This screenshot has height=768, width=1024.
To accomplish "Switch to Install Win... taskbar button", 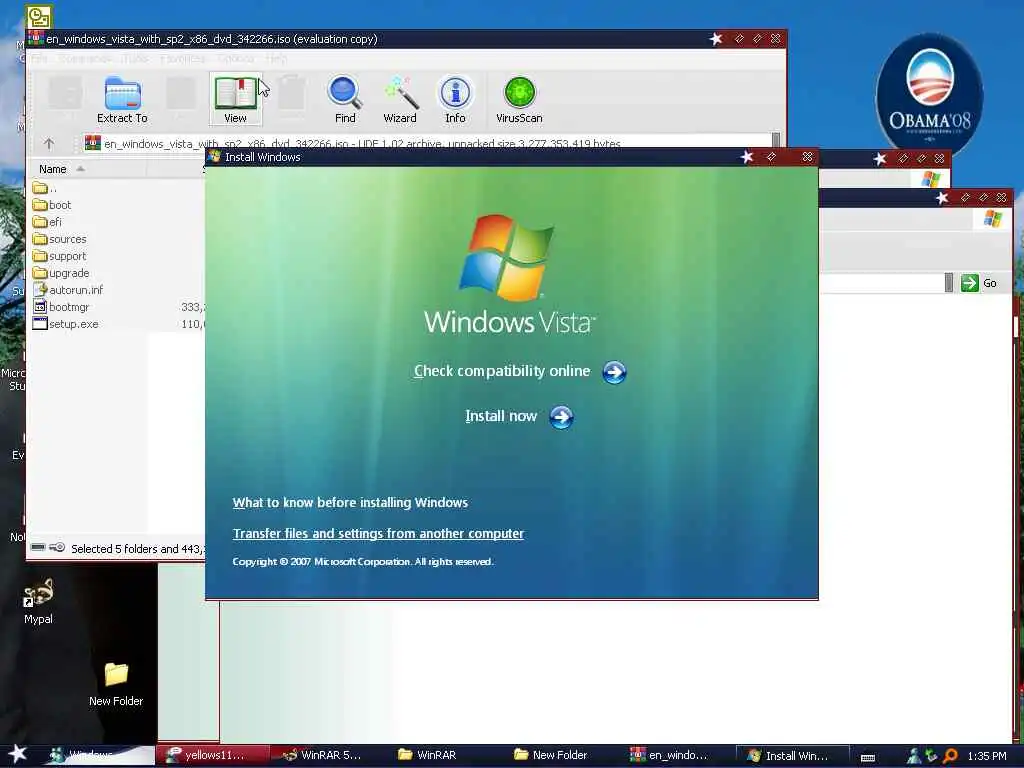I will coord(793,755).
